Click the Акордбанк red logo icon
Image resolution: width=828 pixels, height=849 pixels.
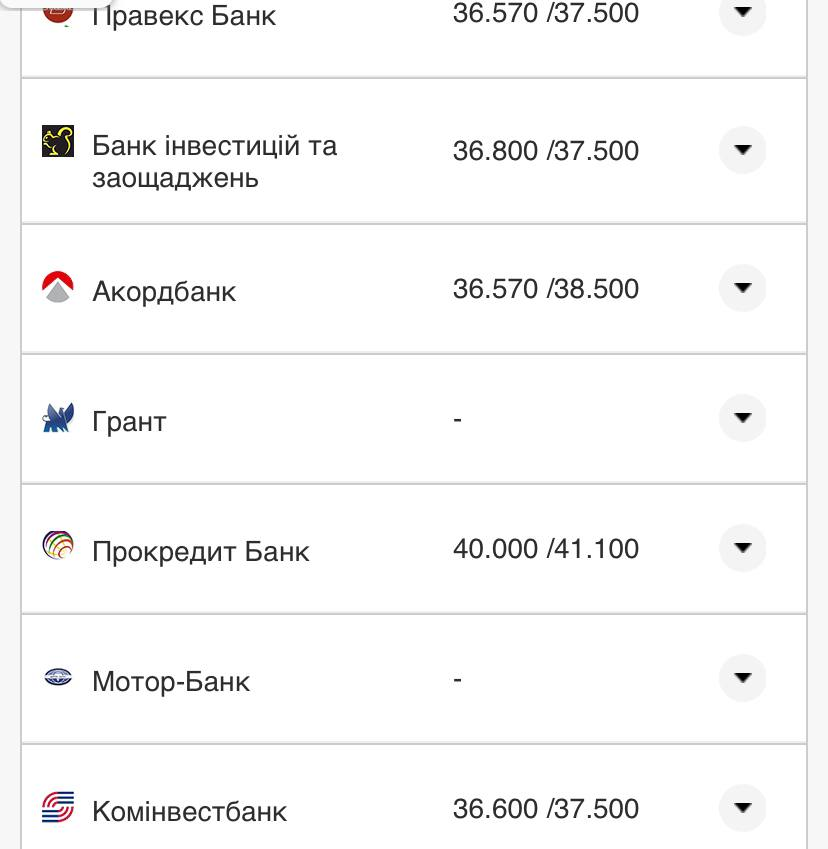[x=59, y=288]
